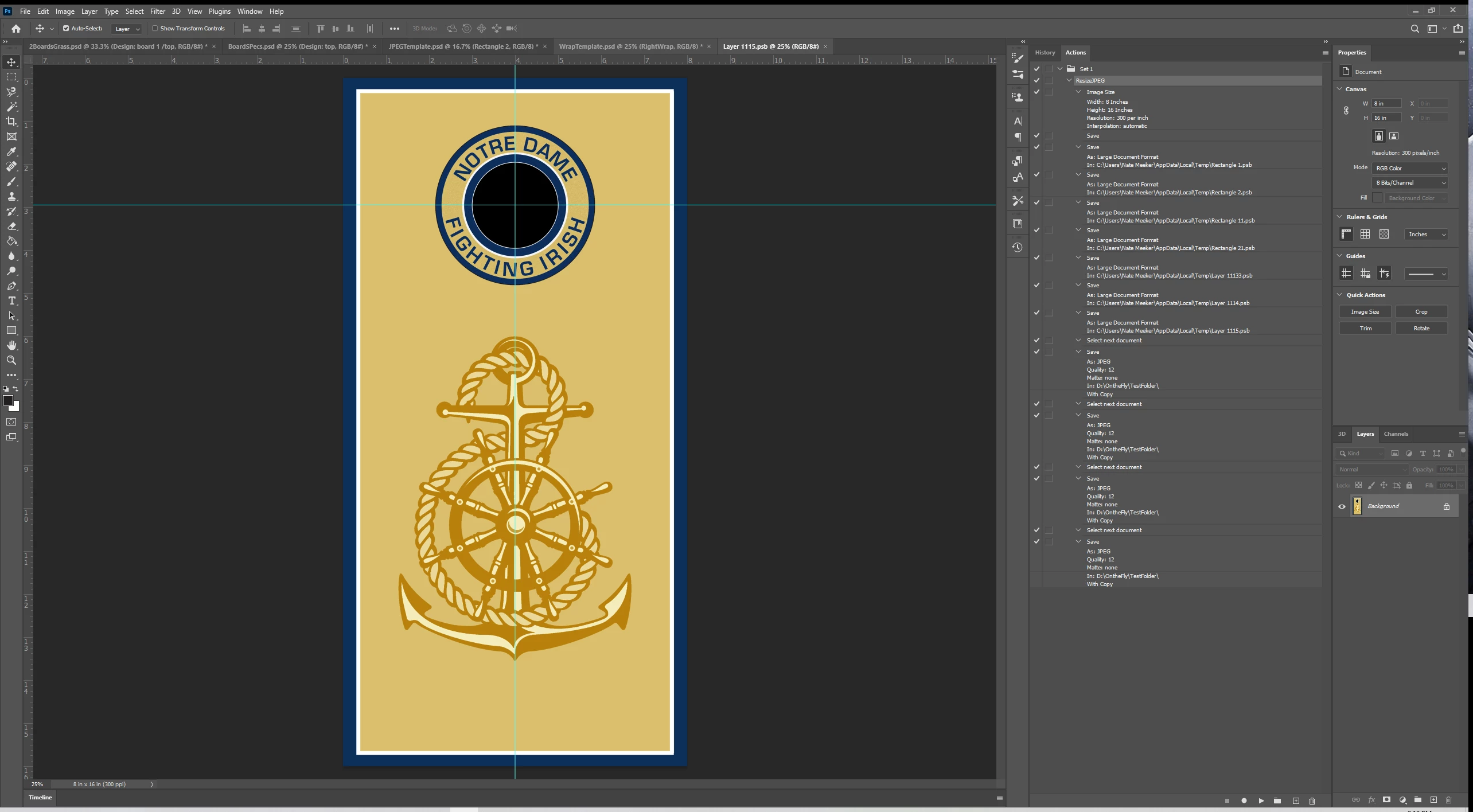Click the Trim quick action button

pyautogui.click(x=1365, y=328)
